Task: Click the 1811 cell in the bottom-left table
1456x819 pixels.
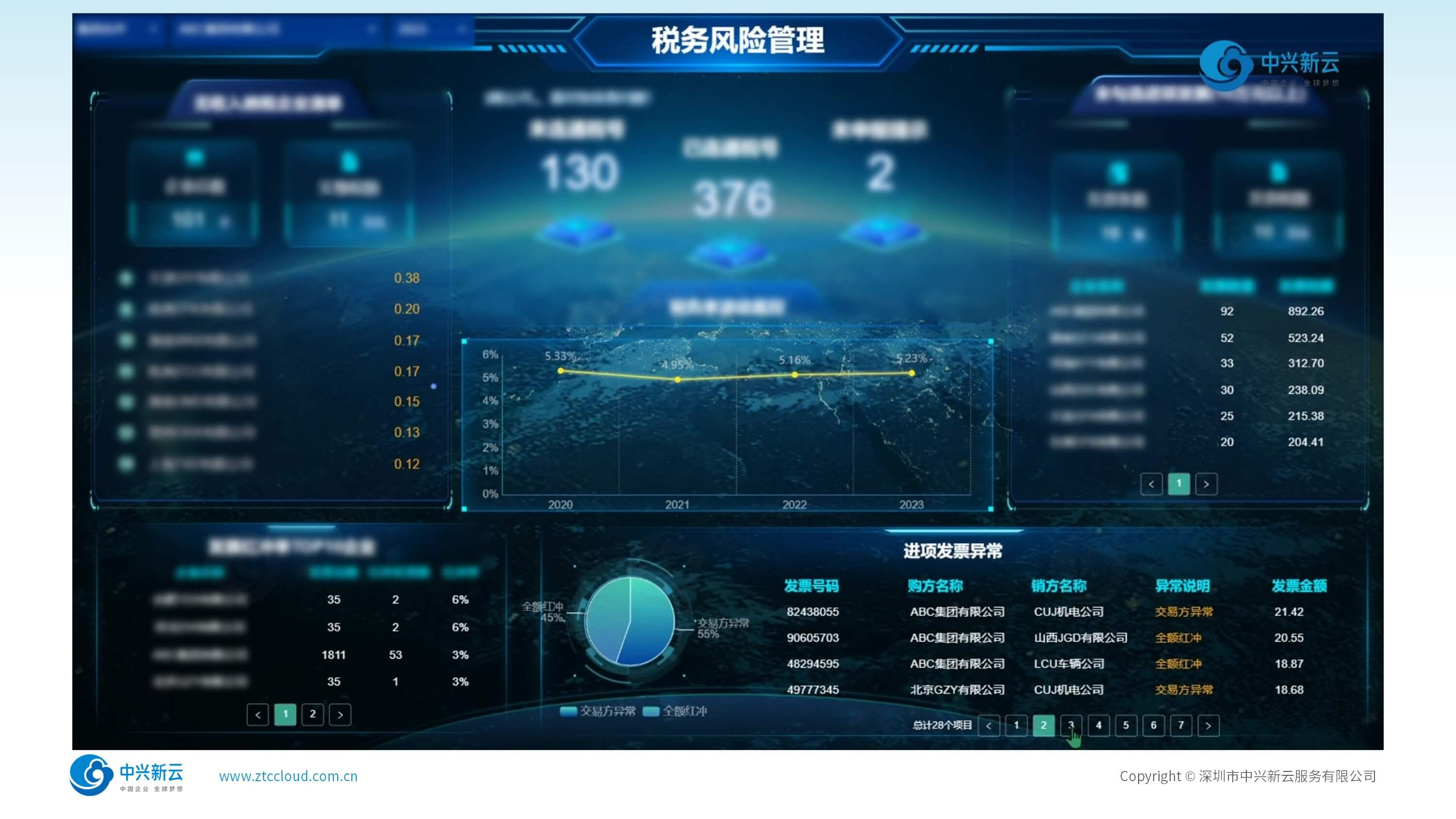Action: [333, 654]
